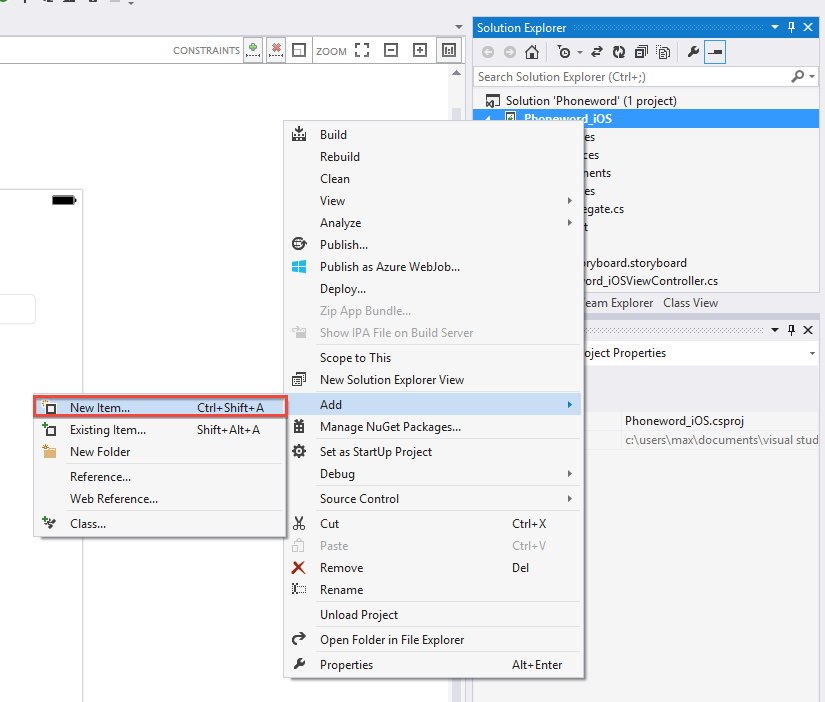
Task: Click the Collapse All icon in Solution Explorer
Action: click(x=641, y=52)
